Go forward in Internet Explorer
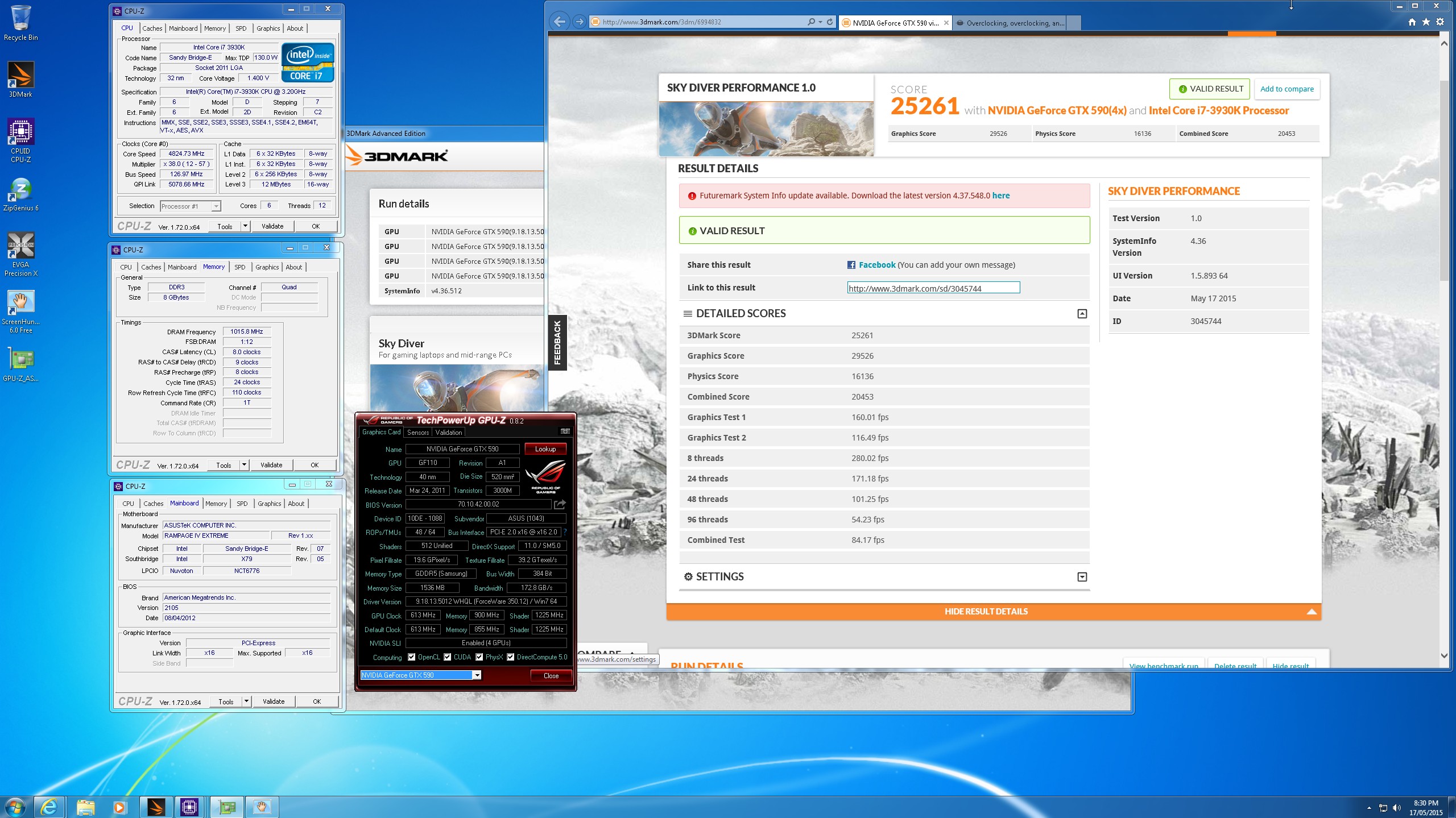The image size is (1456, 818). [579, 22]
